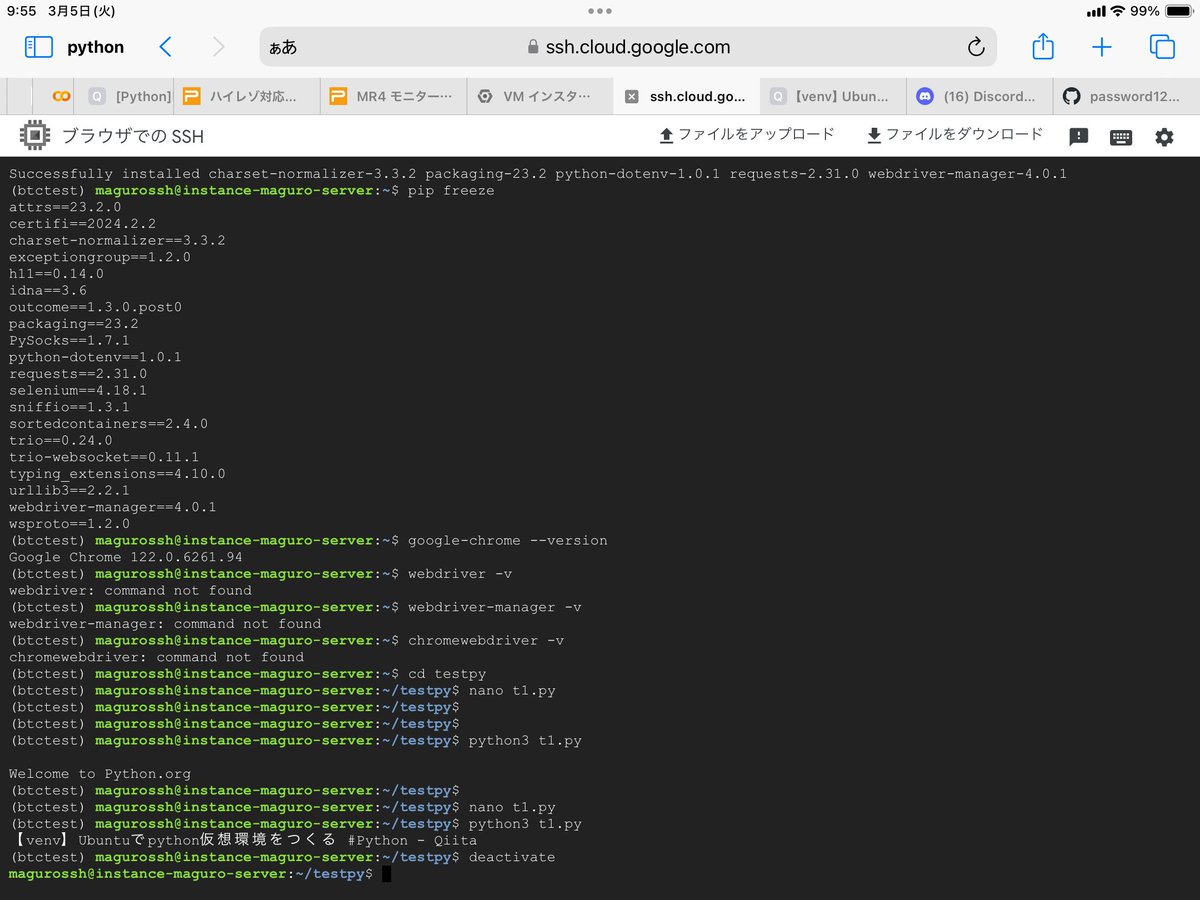Click the 'typing_extensions==4.10.0' line
1200x900 pixels.
click(117, 474)
